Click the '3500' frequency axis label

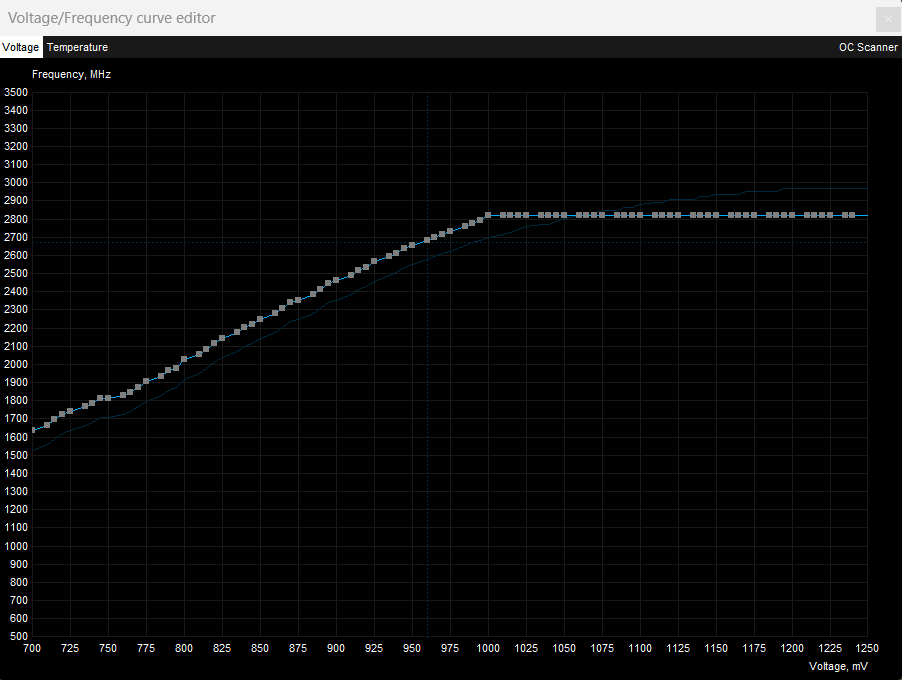tap(16, 92)
